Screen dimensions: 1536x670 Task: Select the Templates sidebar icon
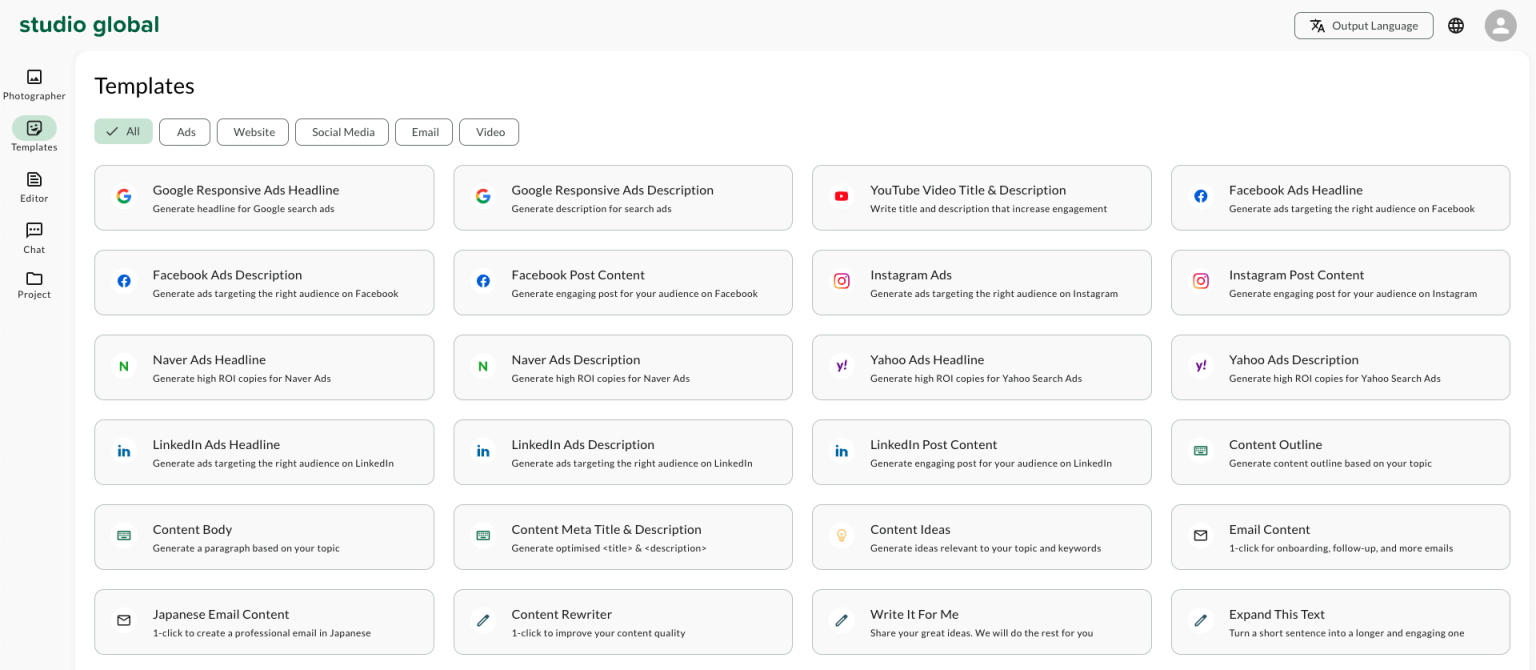click(x=34, y=128)
